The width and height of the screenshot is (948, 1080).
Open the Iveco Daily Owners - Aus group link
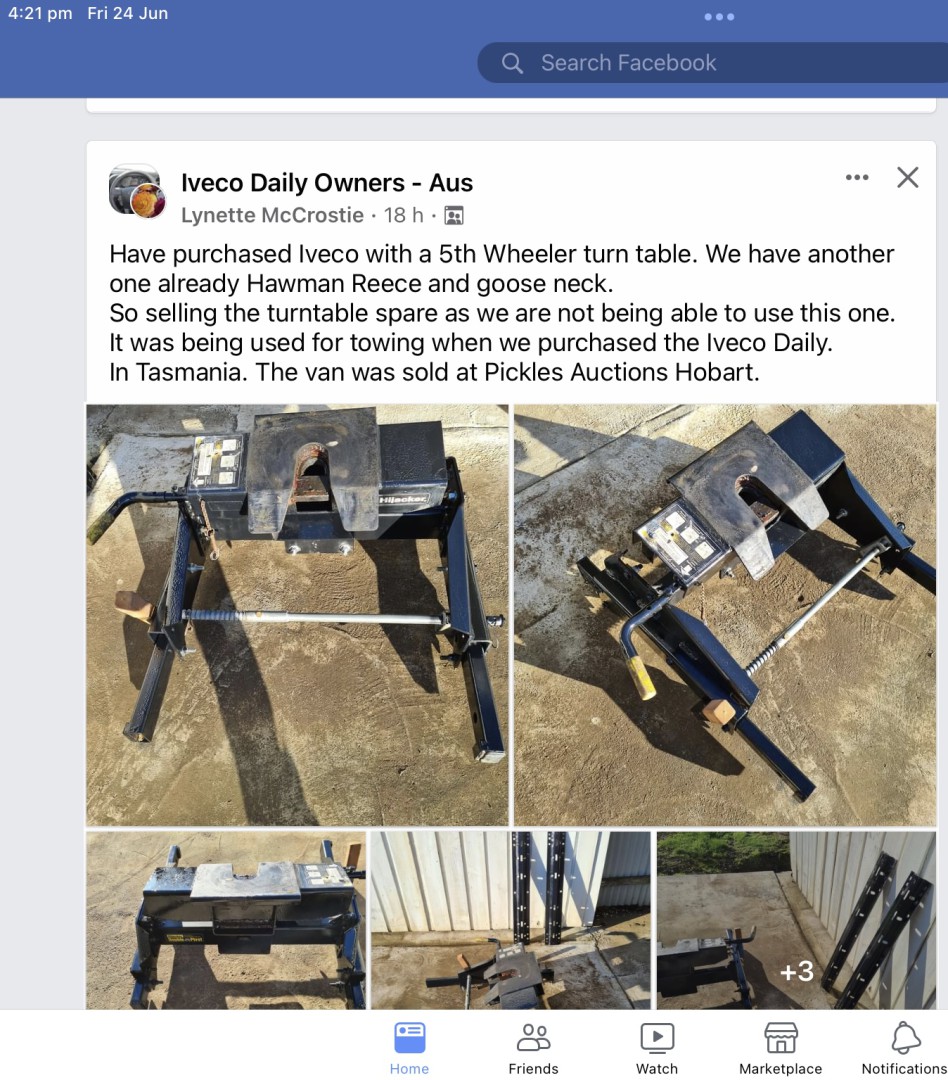(x=327, y=183)
